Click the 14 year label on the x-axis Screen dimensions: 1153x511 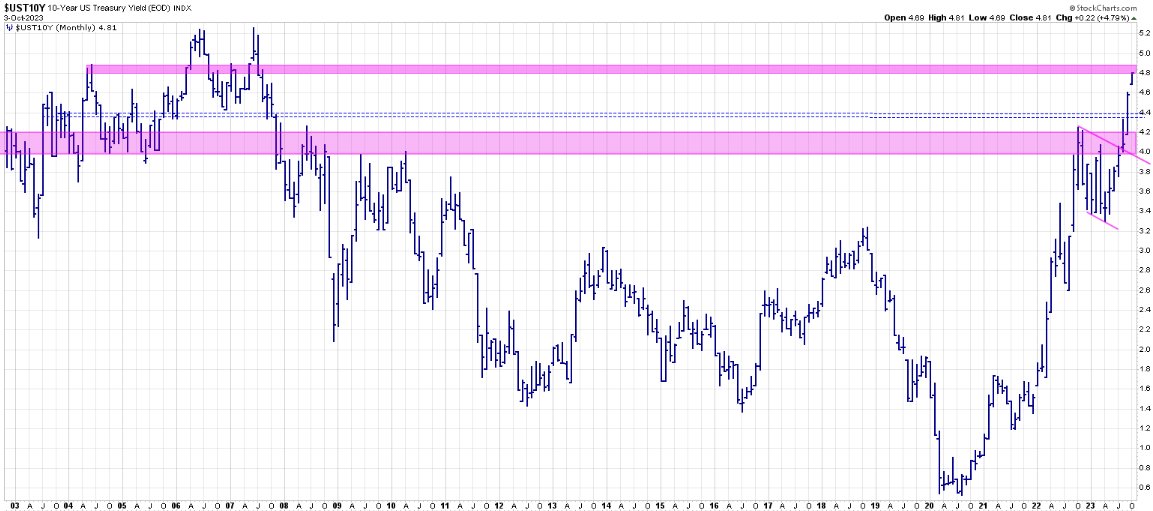[607, 505]
